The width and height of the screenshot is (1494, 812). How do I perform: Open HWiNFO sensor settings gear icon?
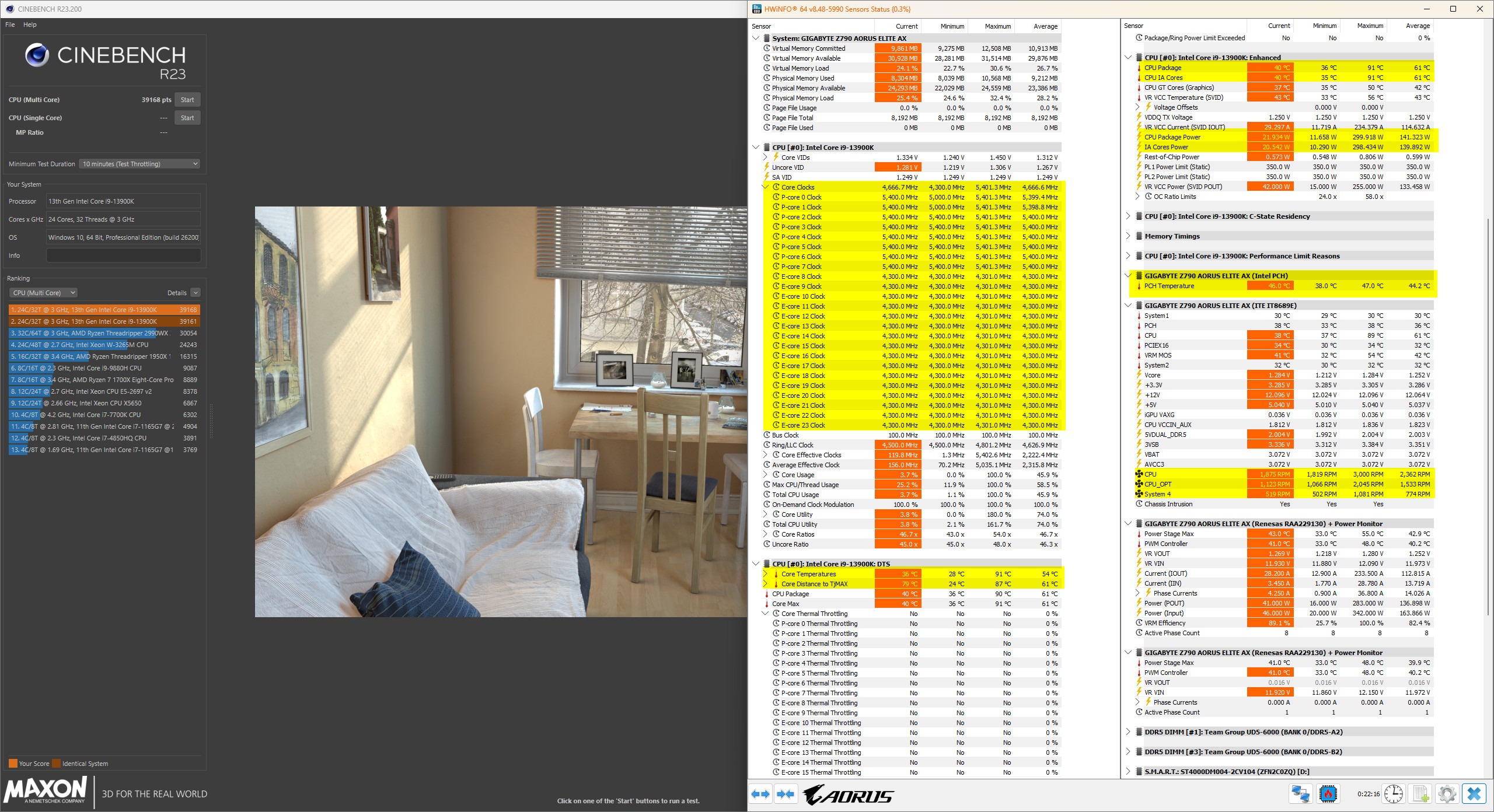(1447, 794)
